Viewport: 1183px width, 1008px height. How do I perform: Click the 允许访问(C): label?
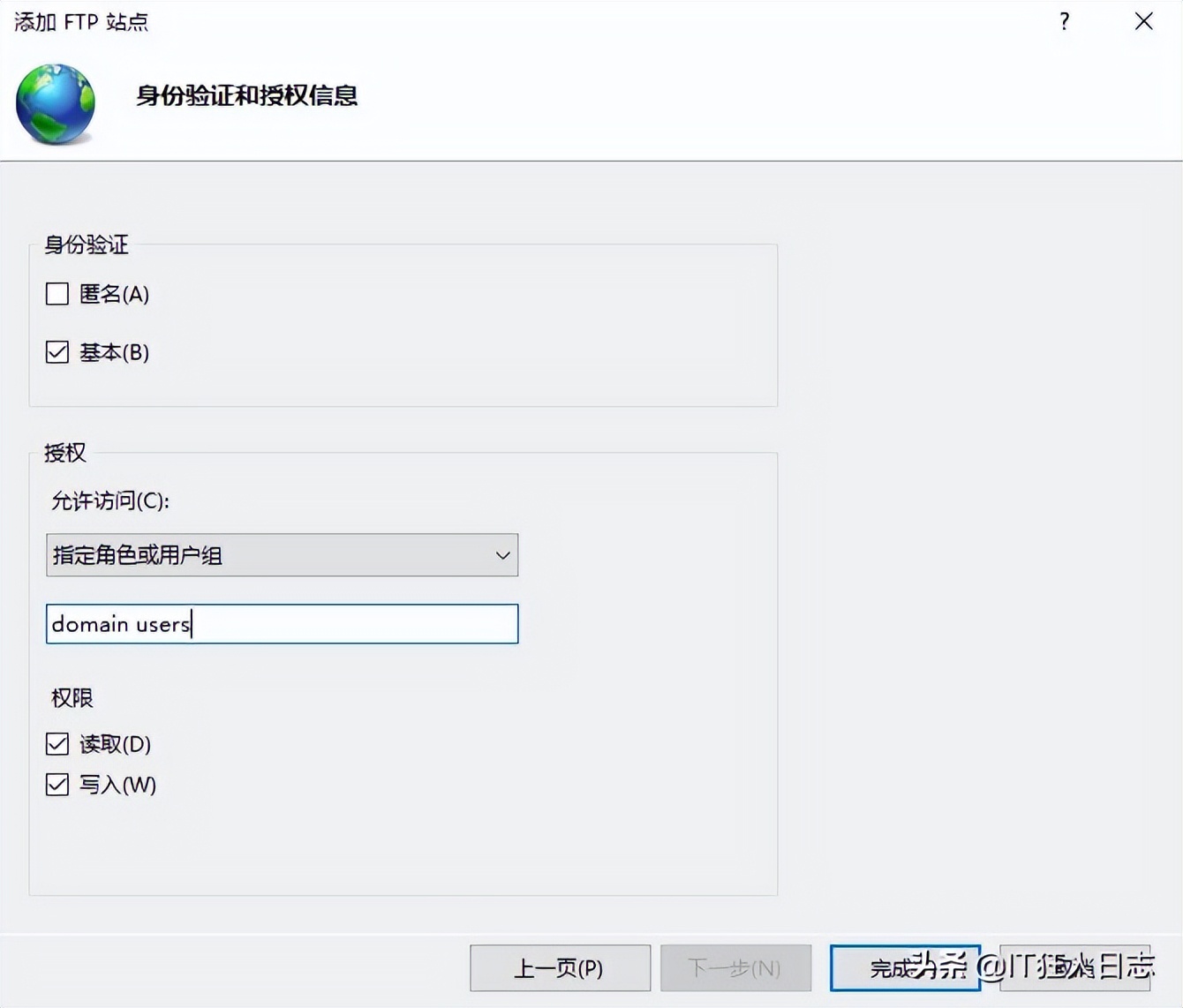(110, 501)
